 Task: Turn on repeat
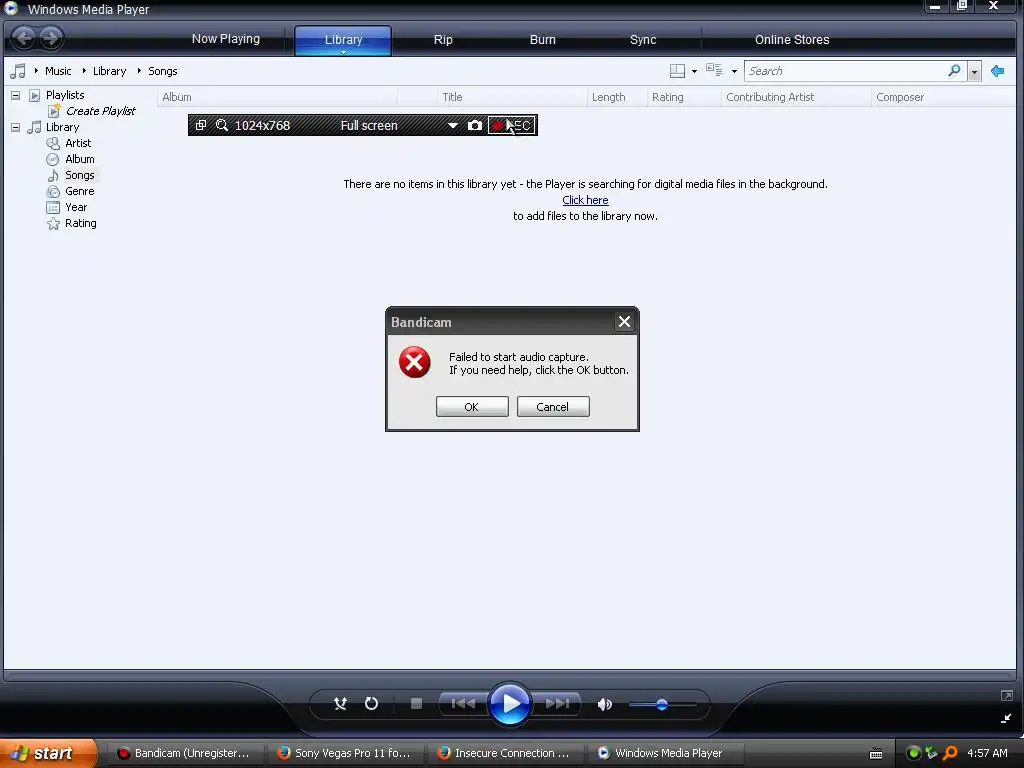click(x=371, y=703)
